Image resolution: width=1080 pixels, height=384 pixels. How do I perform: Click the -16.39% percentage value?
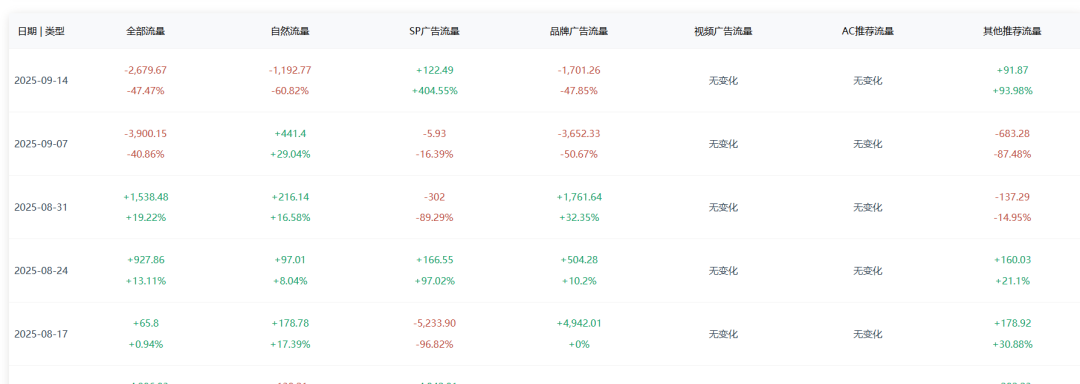tap(434, 154)
